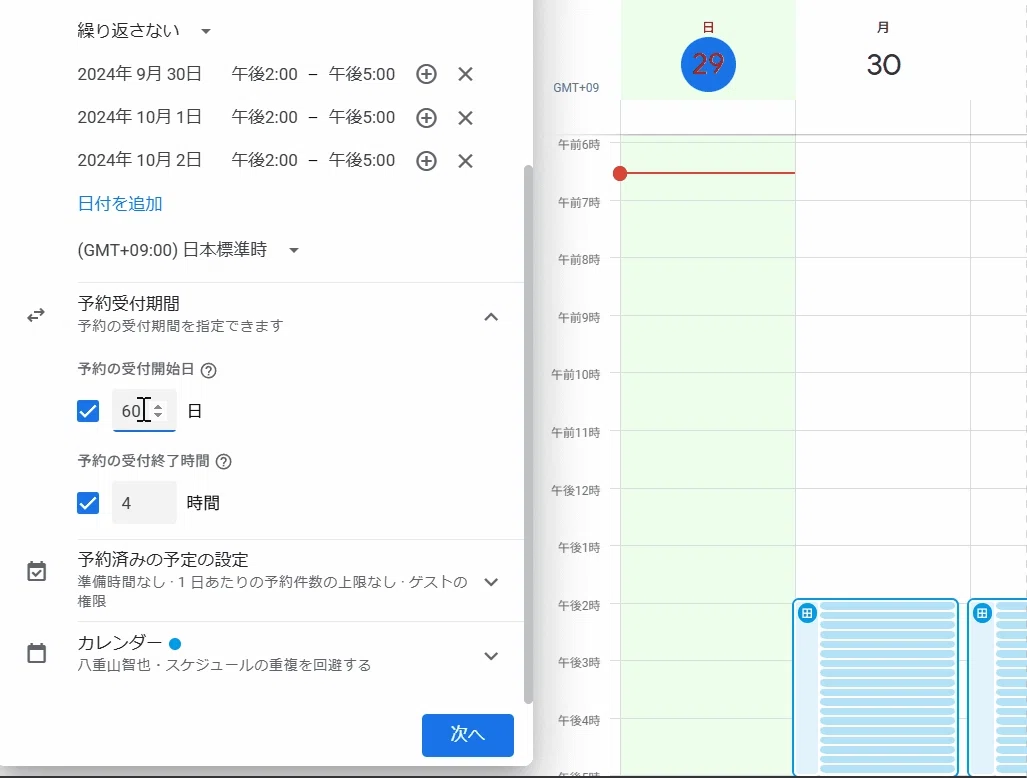Select the date 2024年 10月 2日
This screenshot has width=1027, height=778.
point(140,160)
